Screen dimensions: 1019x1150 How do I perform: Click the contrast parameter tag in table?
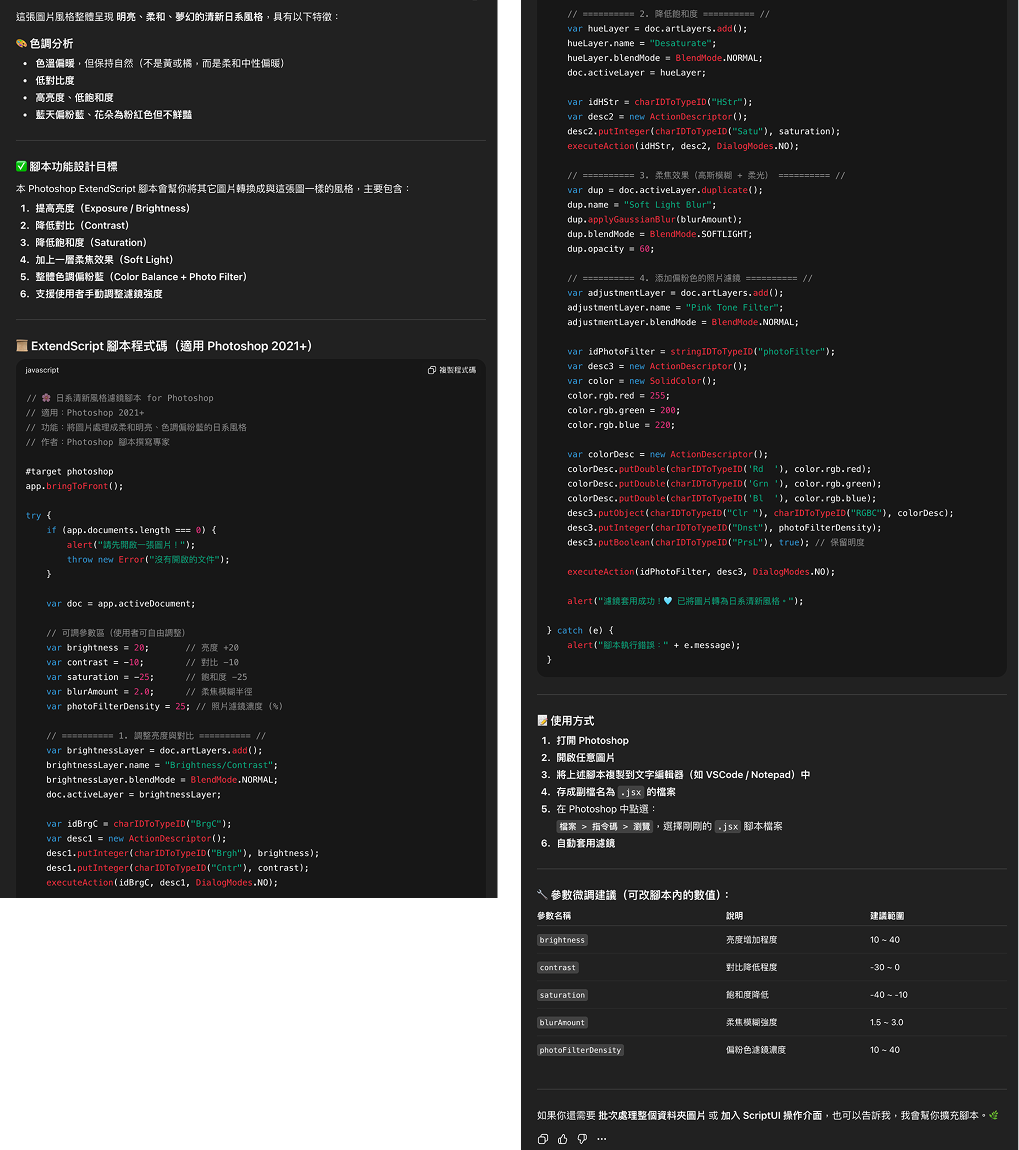pos(557,968)
